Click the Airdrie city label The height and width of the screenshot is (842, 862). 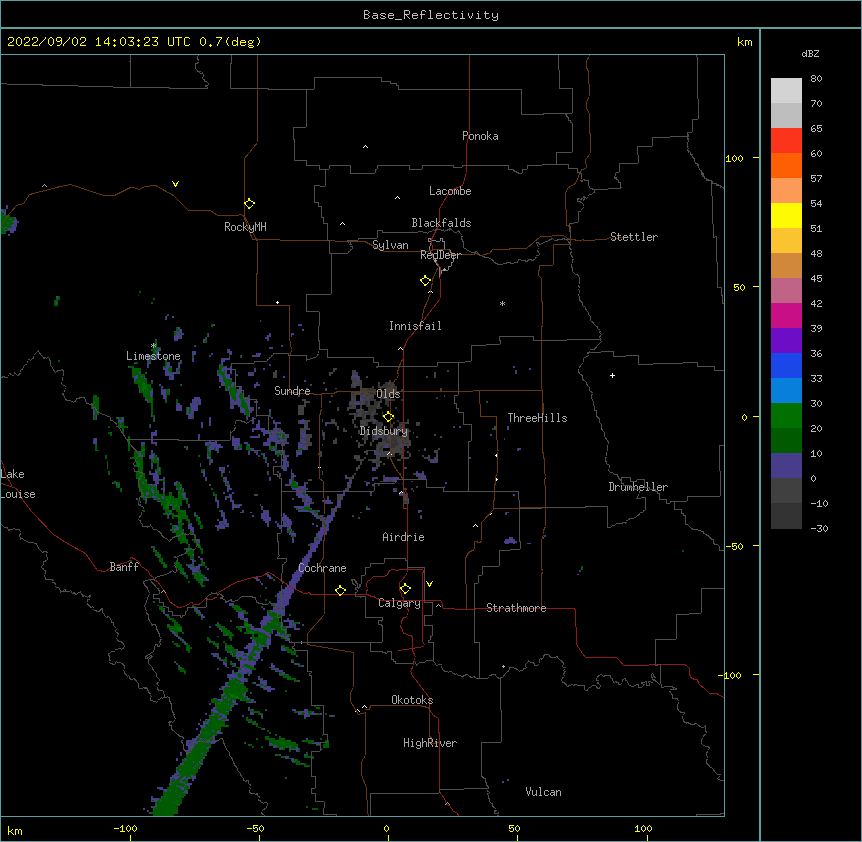[404, 537]
